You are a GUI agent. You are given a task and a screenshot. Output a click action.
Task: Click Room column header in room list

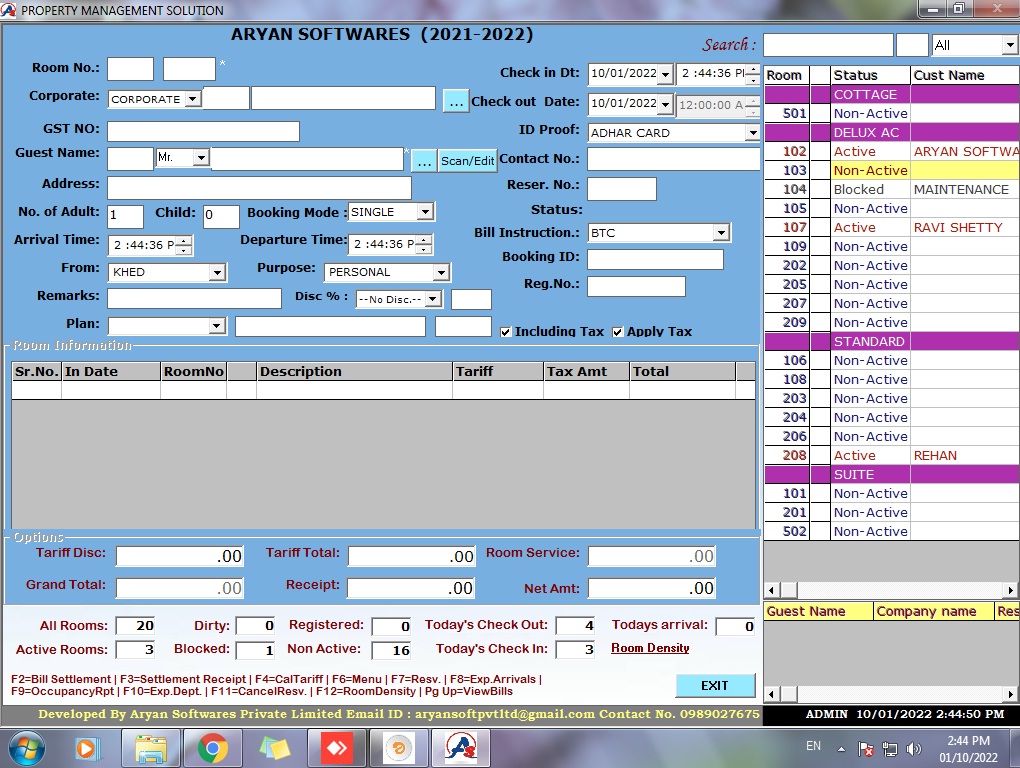pos(786,75)
